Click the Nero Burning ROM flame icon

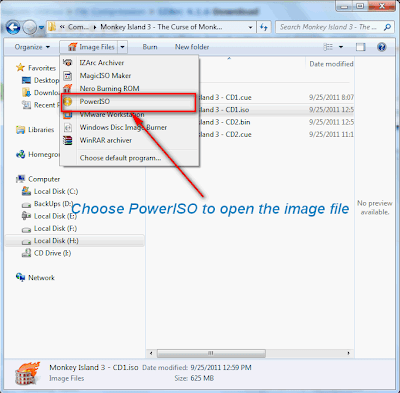tap(68, 88)
